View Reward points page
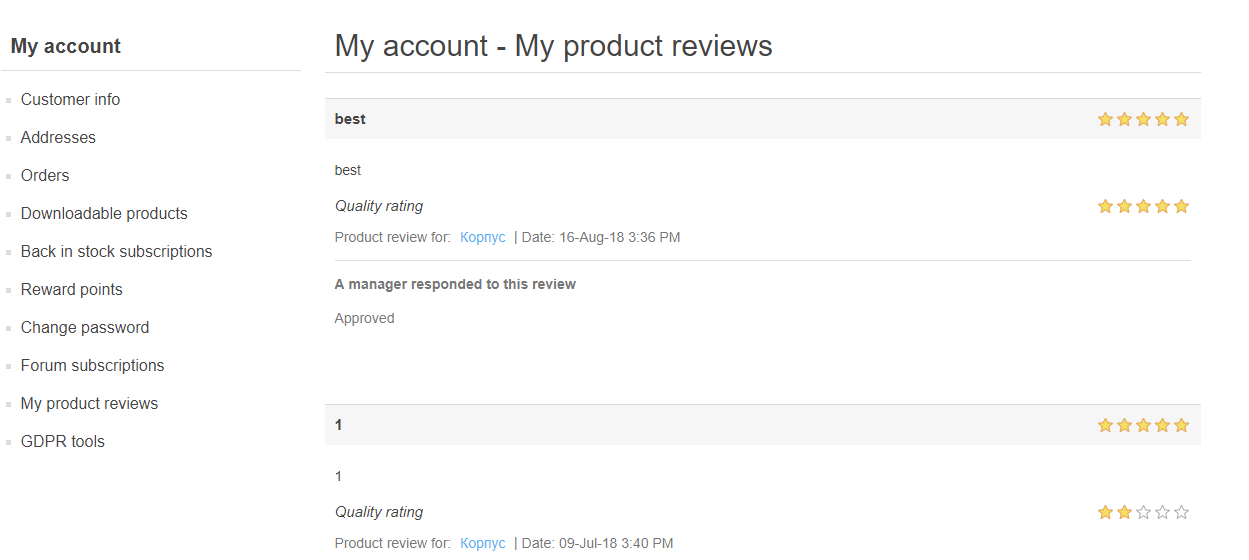Viewport: 1249px width, 560px height. 71,290
